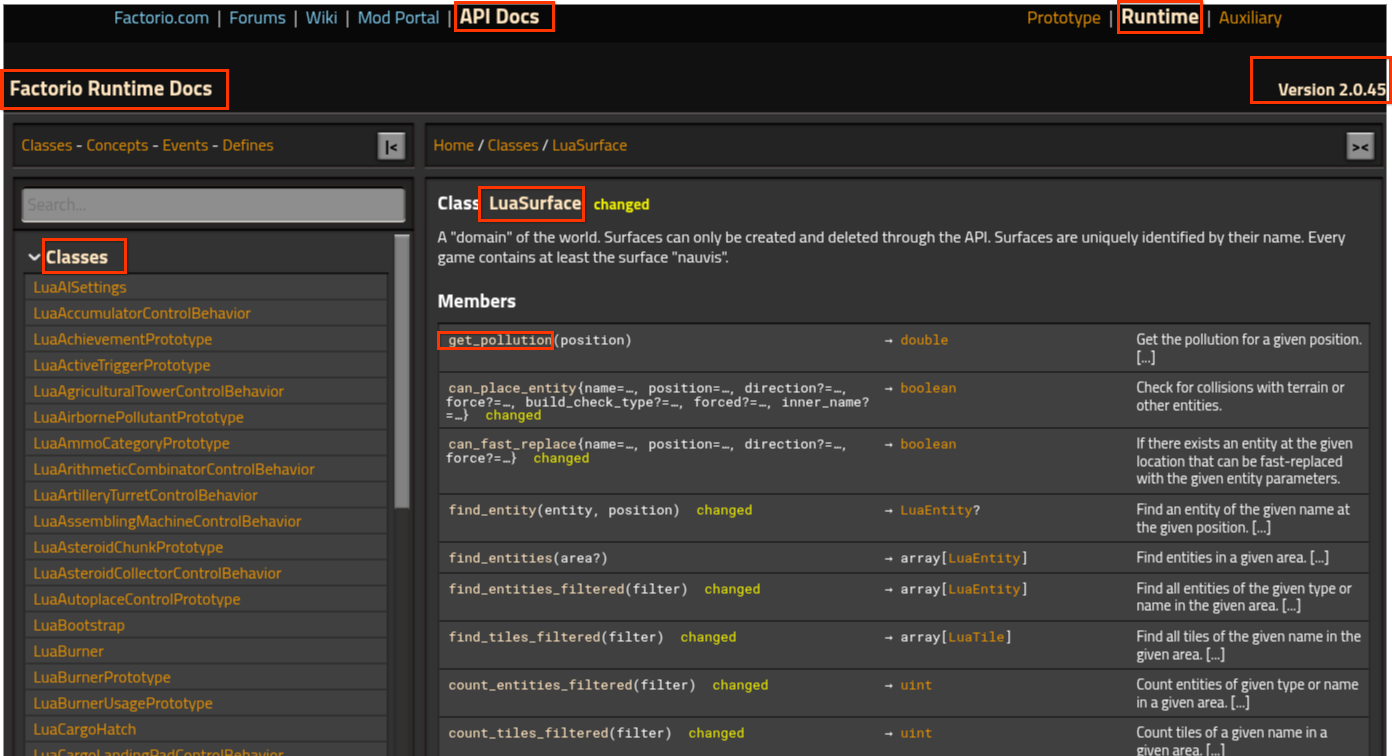Open the Defines navigation link
Viewport: 1392px width, 756px height.
tap(248, 145)
